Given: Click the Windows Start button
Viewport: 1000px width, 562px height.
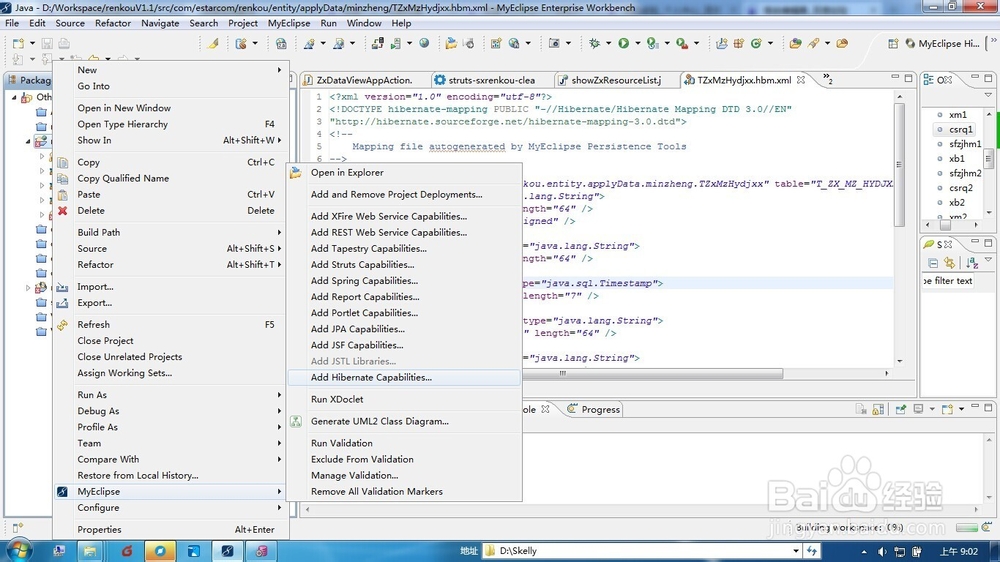Looking at the screenshot, I should 18,551.
